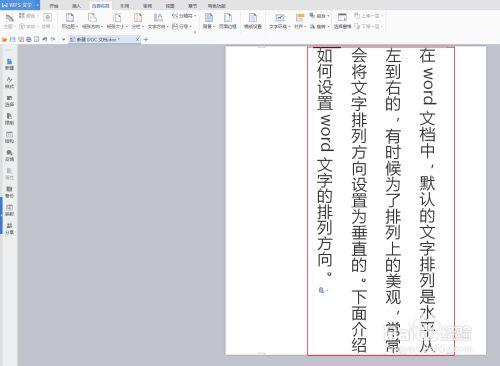Open 稿纸设置 manuscript paper settings
The width and height of the screenshot is (500, 366).
click(x=253, y=21)
